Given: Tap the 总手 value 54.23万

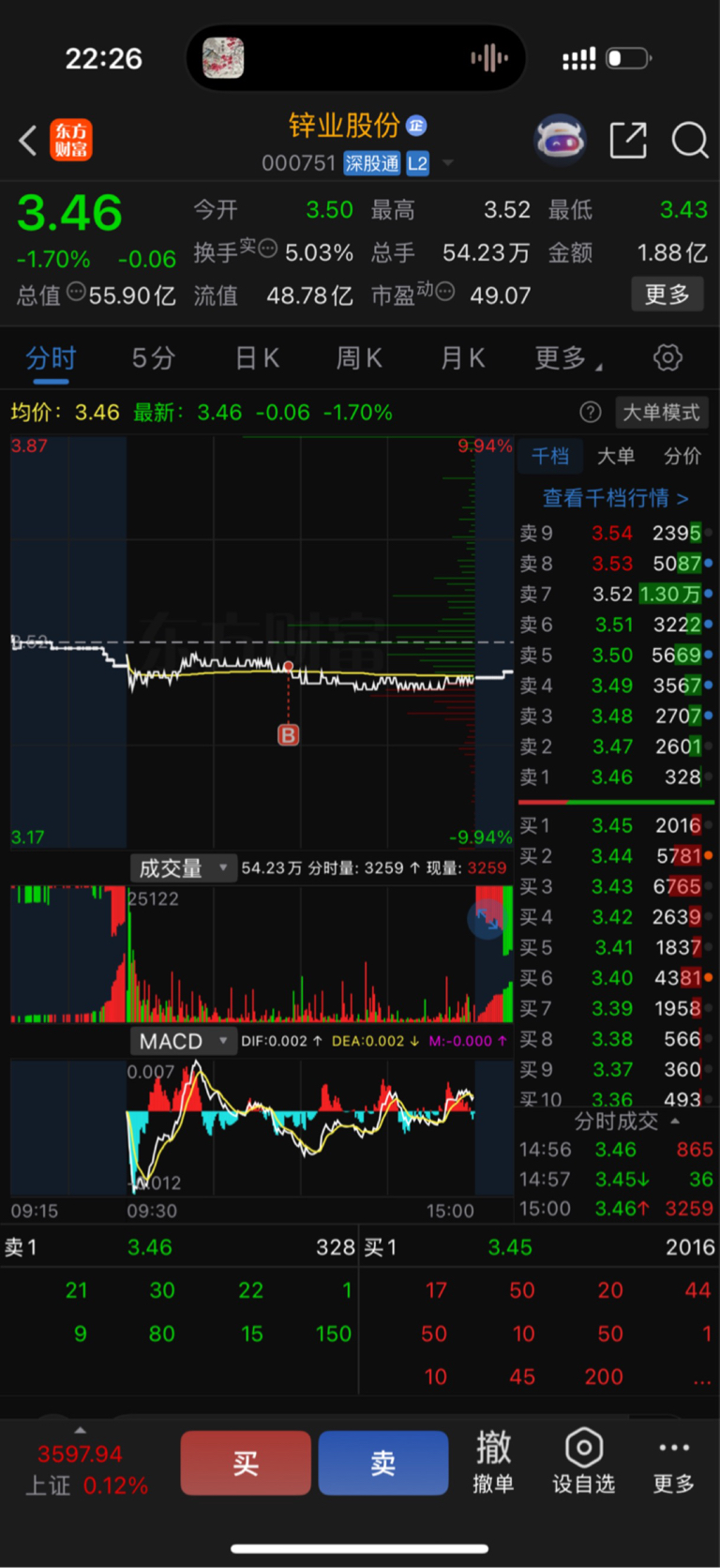Looking at the screenshot, I should coord(486,252).
